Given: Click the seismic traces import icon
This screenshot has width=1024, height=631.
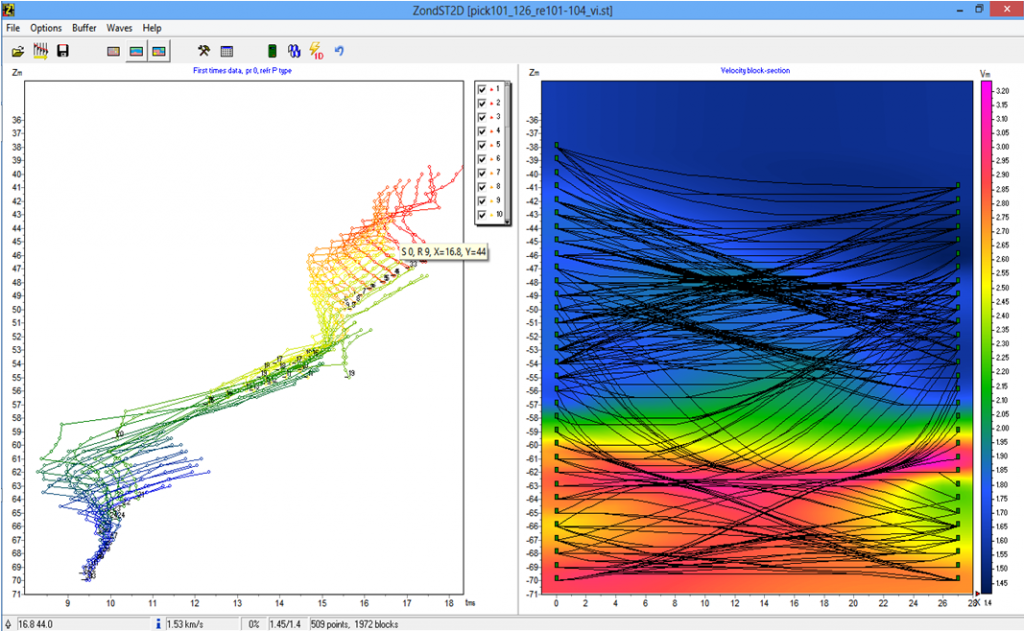Looking at the screenshot, I should 41,51.
